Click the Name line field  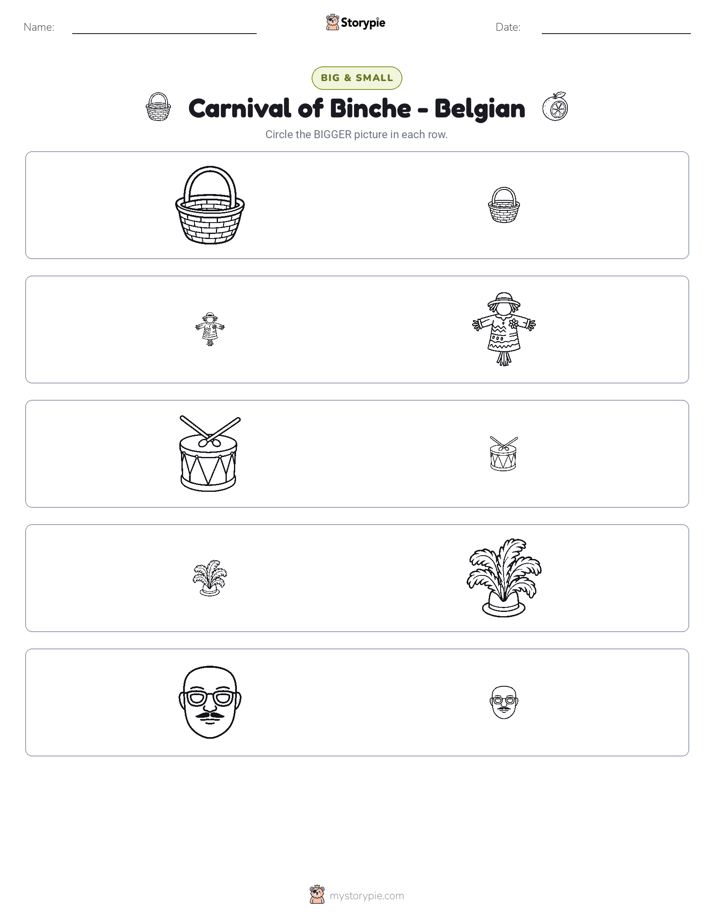[x=164, y=28]
